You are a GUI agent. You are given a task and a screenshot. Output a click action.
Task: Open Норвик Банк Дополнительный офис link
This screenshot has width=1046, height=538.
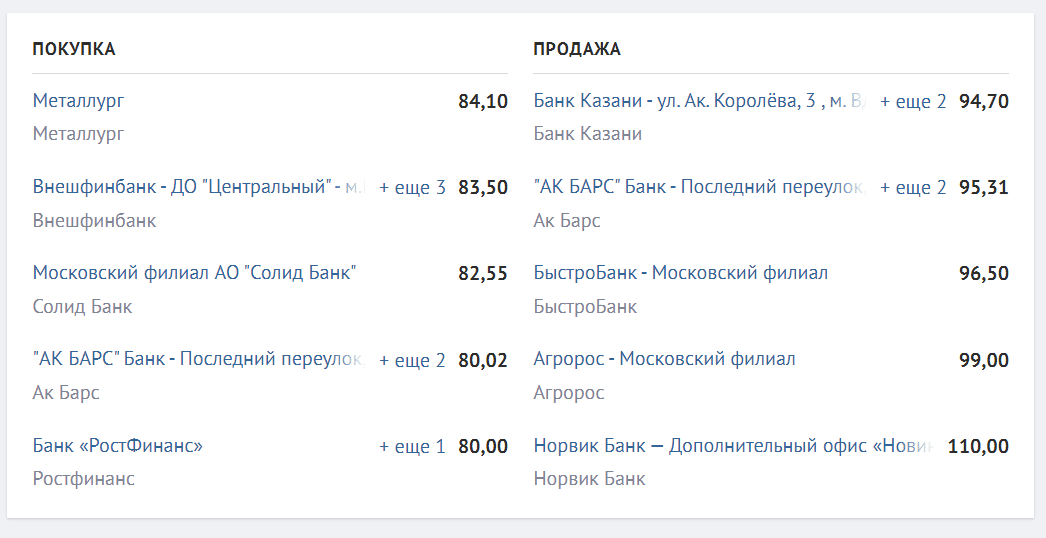(733, 446)
